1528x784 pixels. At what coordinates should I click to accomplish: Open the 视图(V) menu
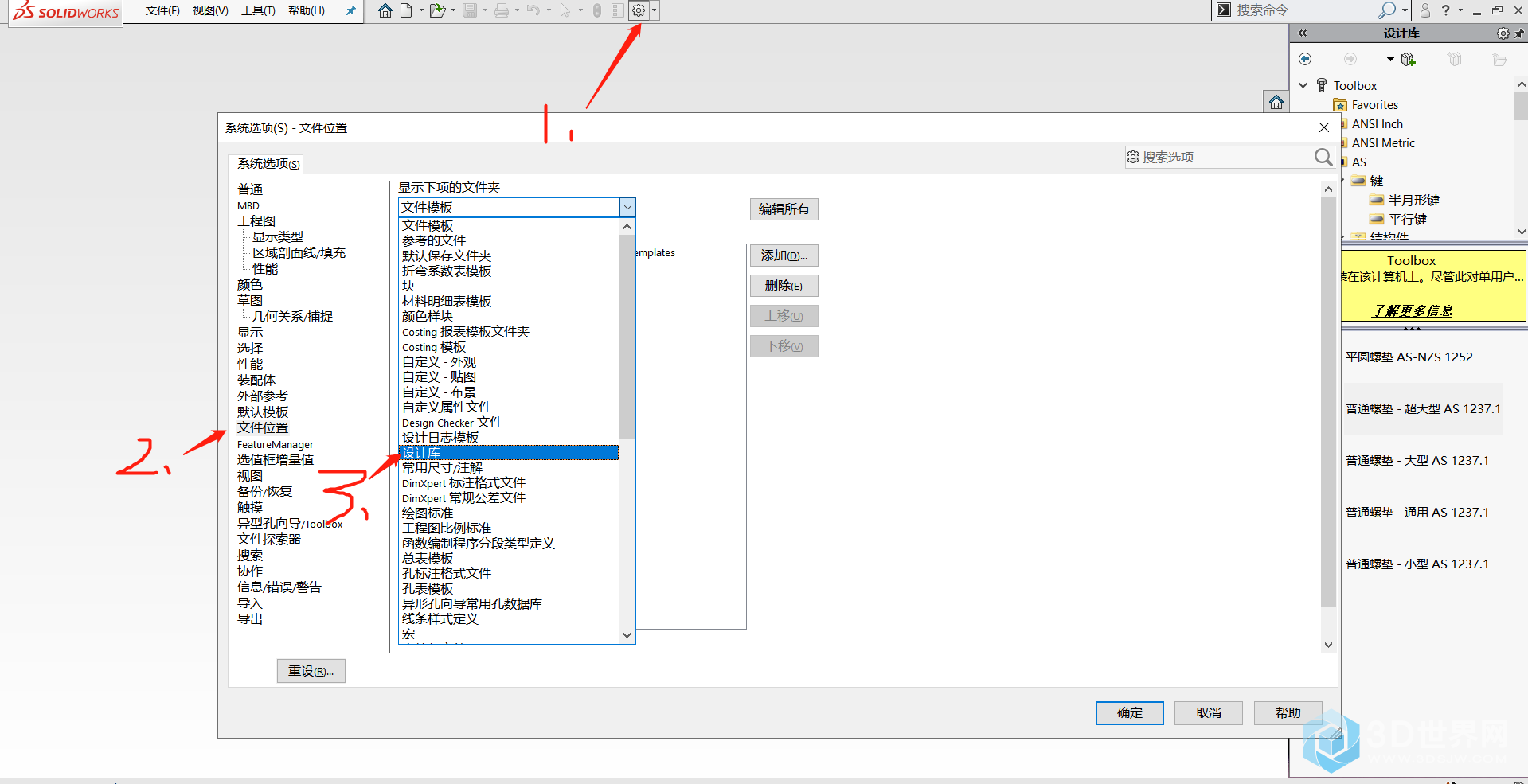point(210,10)
